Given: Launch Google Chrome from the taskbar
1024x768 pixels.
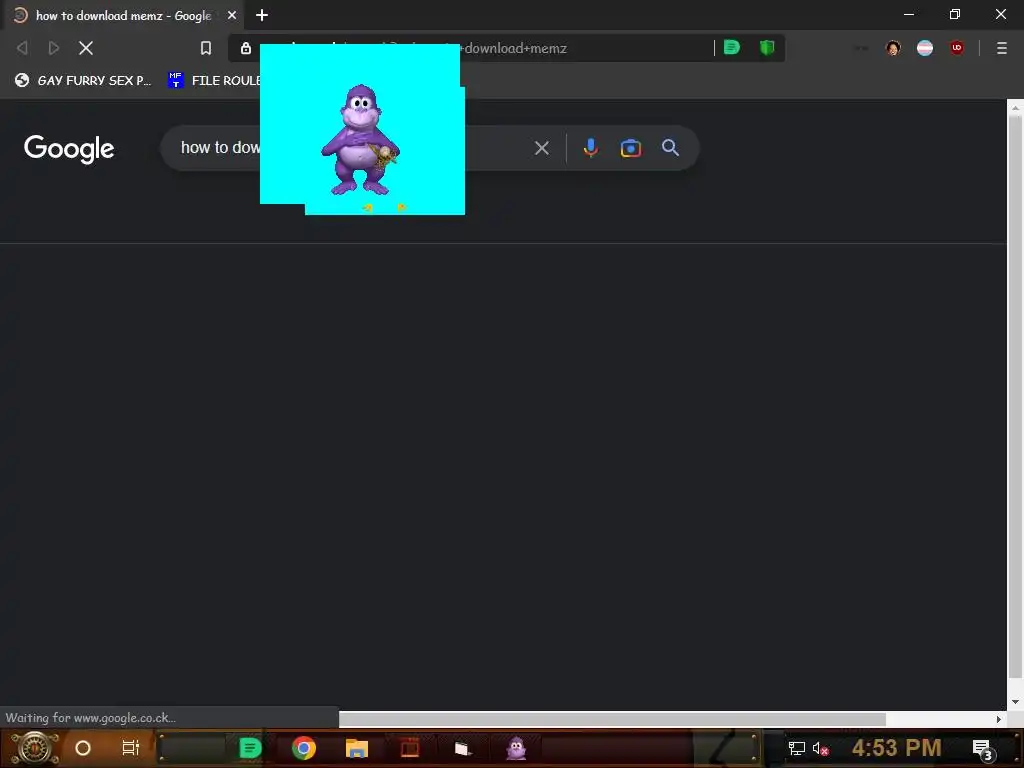Looking at the screenshot, I should (304, 748).
